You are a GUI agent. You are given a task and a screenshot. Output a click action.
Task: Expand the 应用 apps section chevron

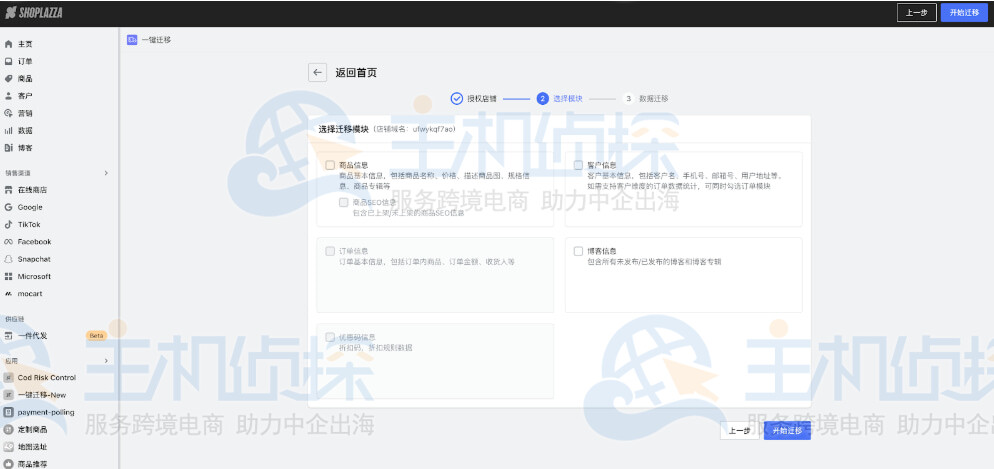106,361
